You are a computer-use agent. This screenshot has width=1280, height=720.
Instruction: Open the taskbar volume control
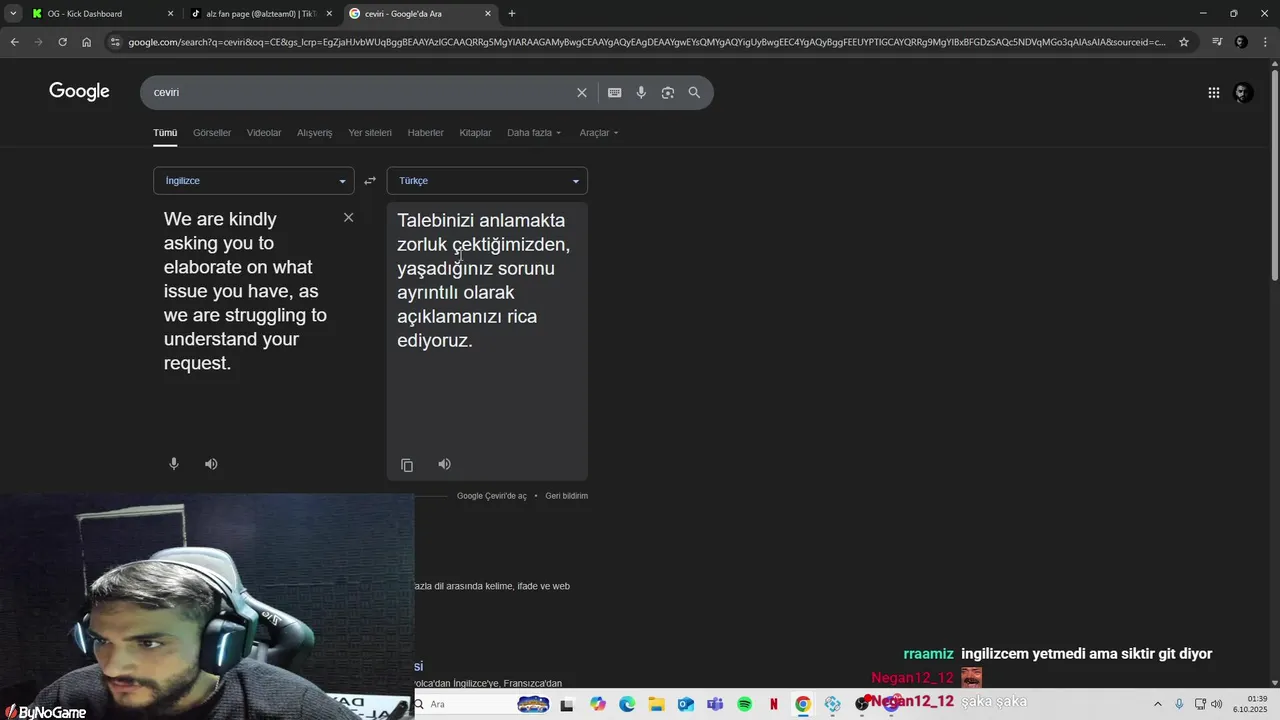(x=1217, y=704)
